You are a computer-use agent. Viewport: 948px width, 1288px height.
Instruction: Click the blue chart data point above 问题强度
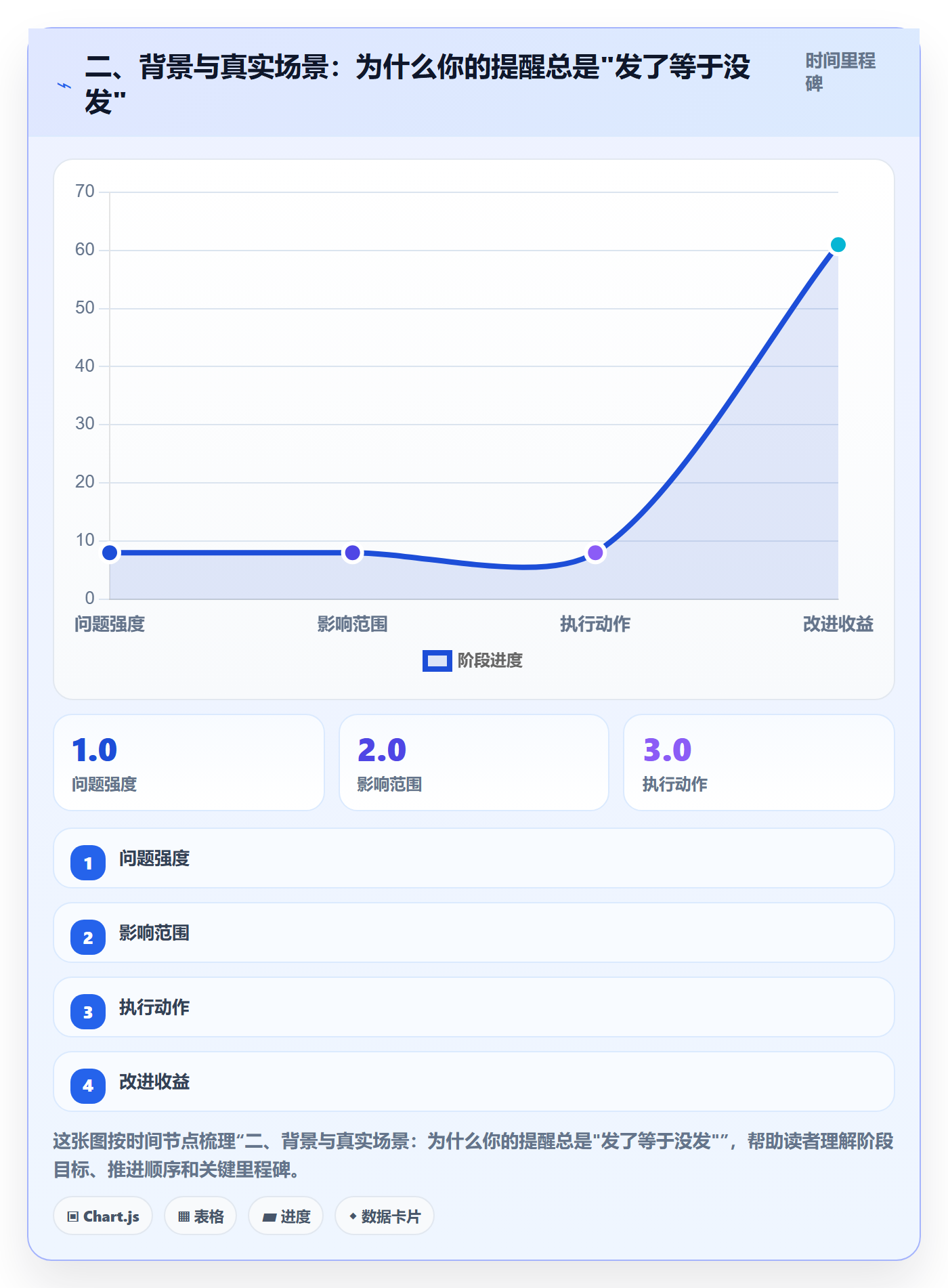click(110, 553)
